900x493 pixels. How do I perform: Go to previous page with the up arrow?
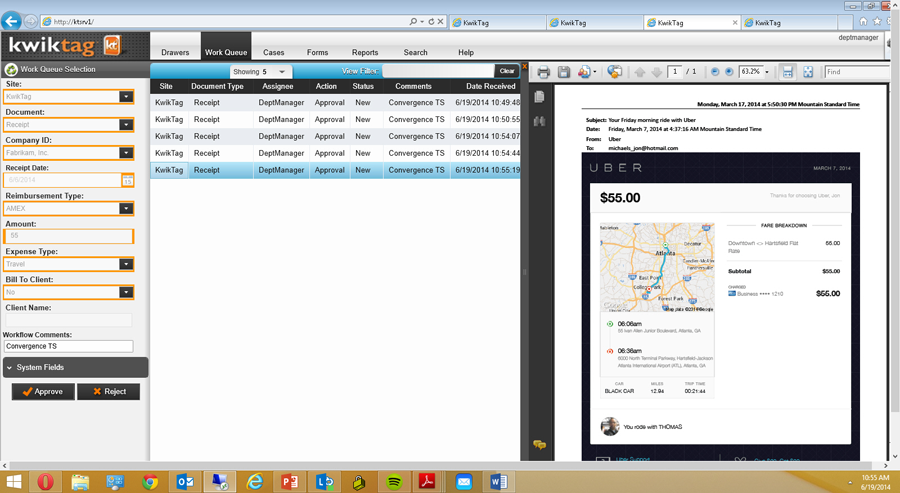[x=640, y=72]
